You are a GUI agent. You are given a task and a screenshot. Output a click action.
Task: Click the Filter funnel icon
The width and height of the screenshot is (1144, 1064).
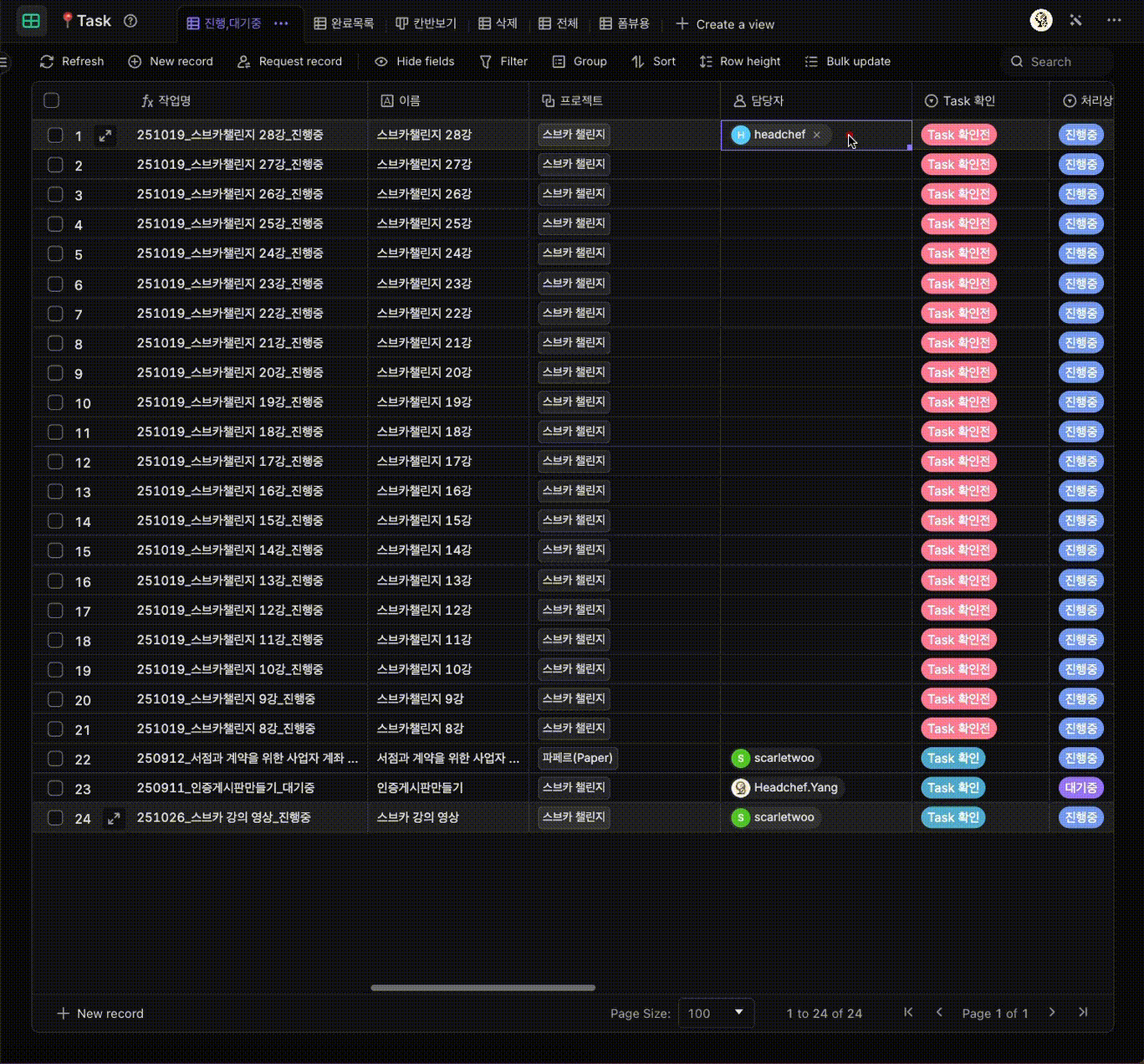pyautogui.click(x=486, y=61)
